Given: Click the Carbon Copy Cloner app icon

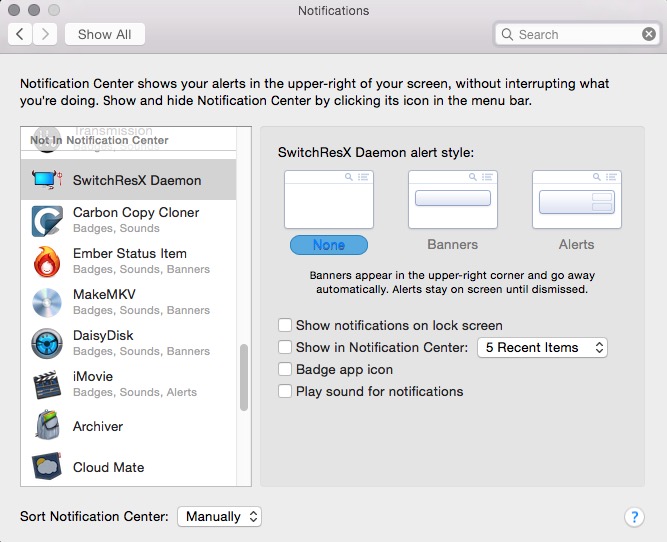Looking at the screenshot, I should coord(47,220).
